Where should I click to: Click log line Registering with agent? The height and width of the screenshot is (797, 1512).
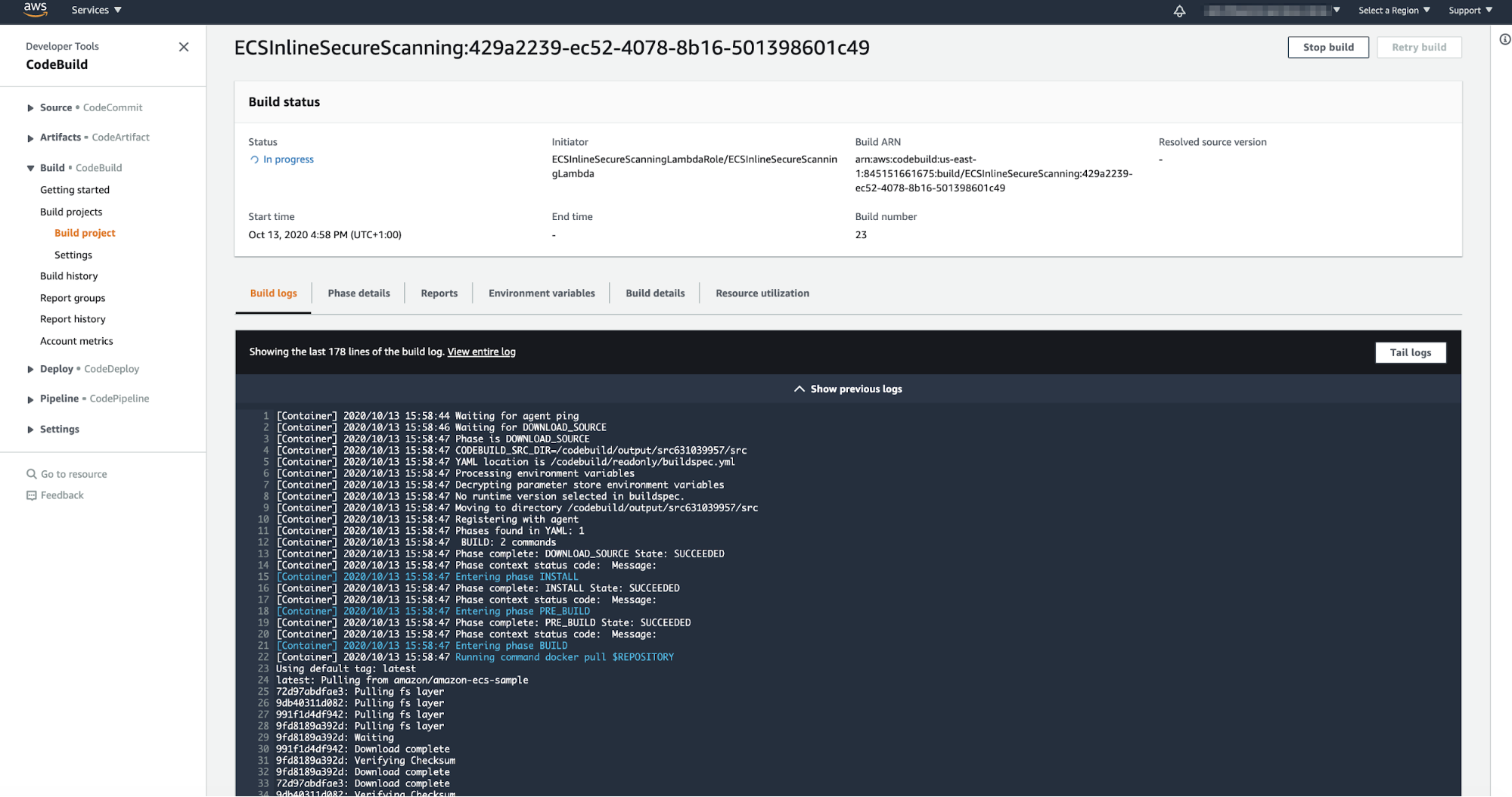(x=427, y=519)
